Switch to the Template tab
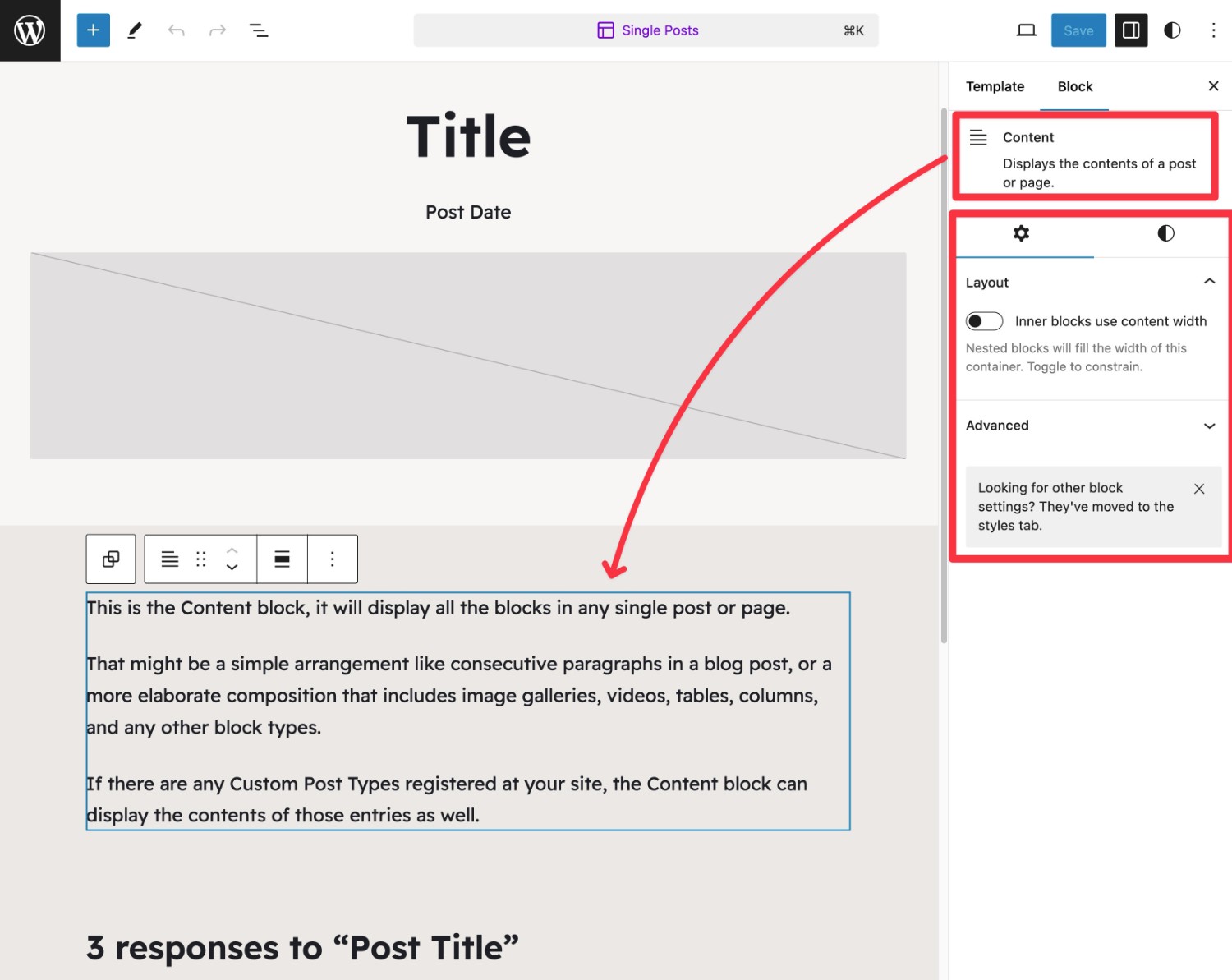Image resolution: width=1232 pixels, height=980 pixels. 995,86
